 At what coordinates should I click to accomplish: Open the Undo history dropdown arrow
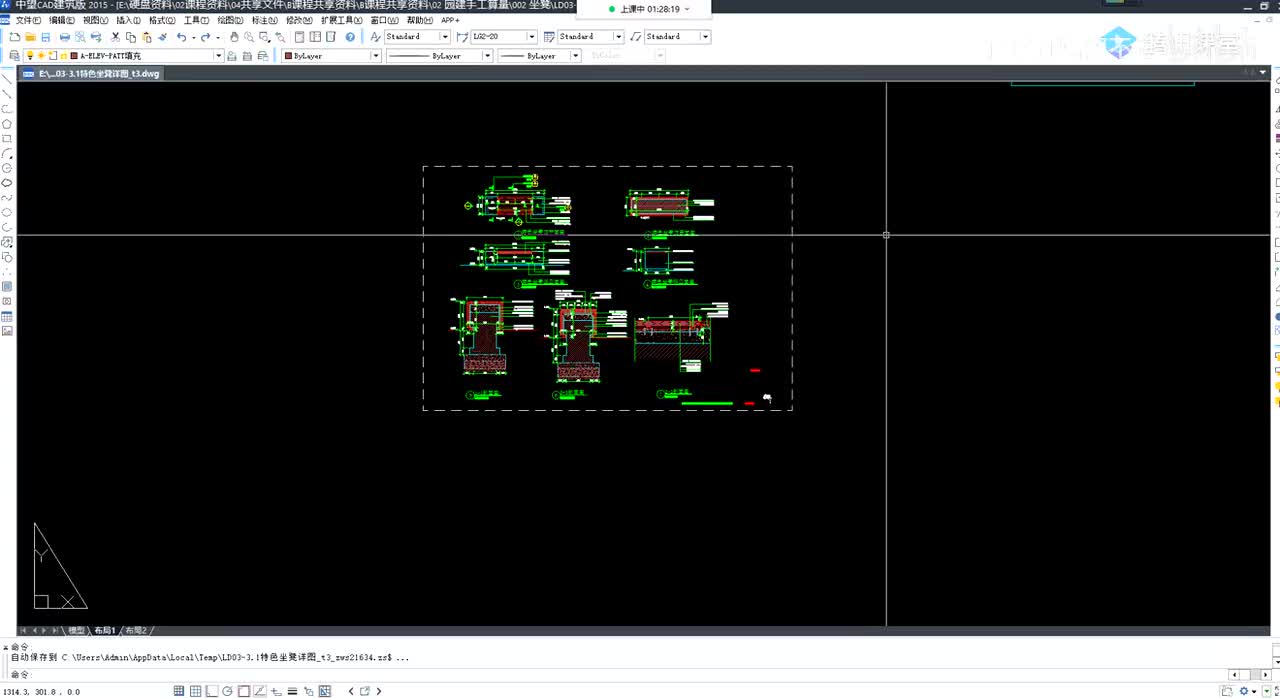coord(193,37)
